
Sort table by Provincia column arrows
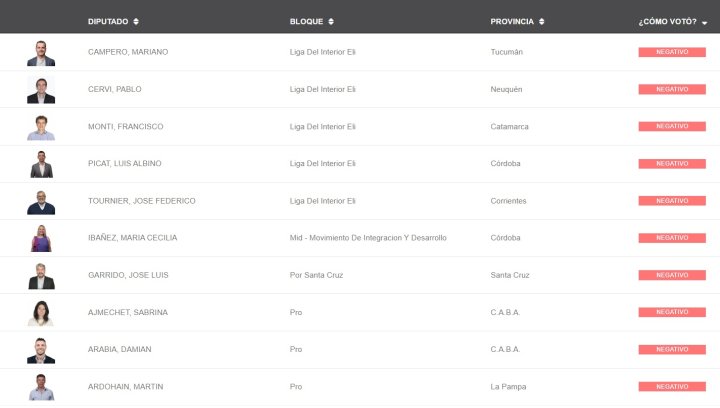tap(541, 22)
